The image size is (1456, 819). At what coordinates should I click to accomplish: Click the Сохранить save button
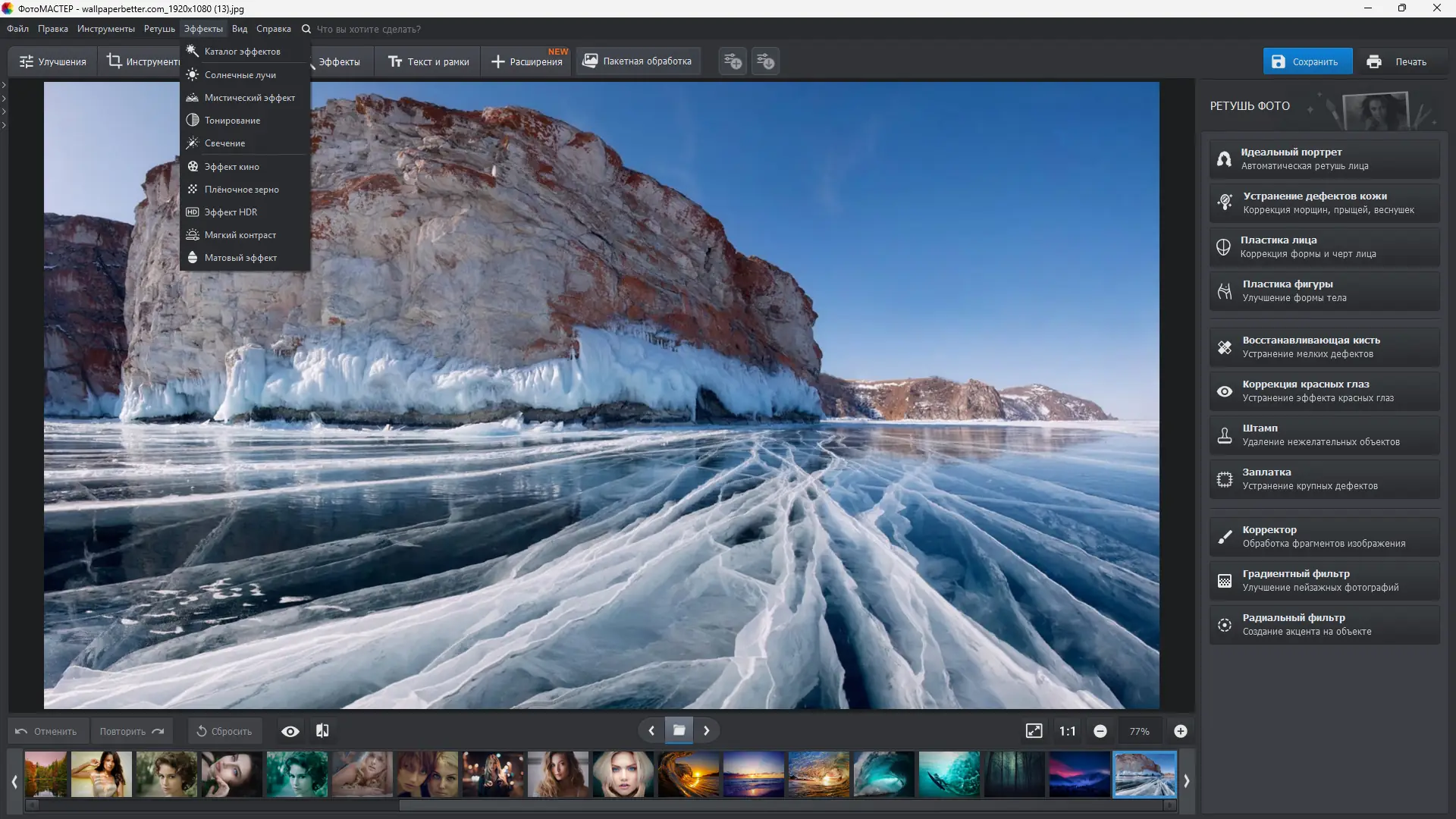(1307, 61)
